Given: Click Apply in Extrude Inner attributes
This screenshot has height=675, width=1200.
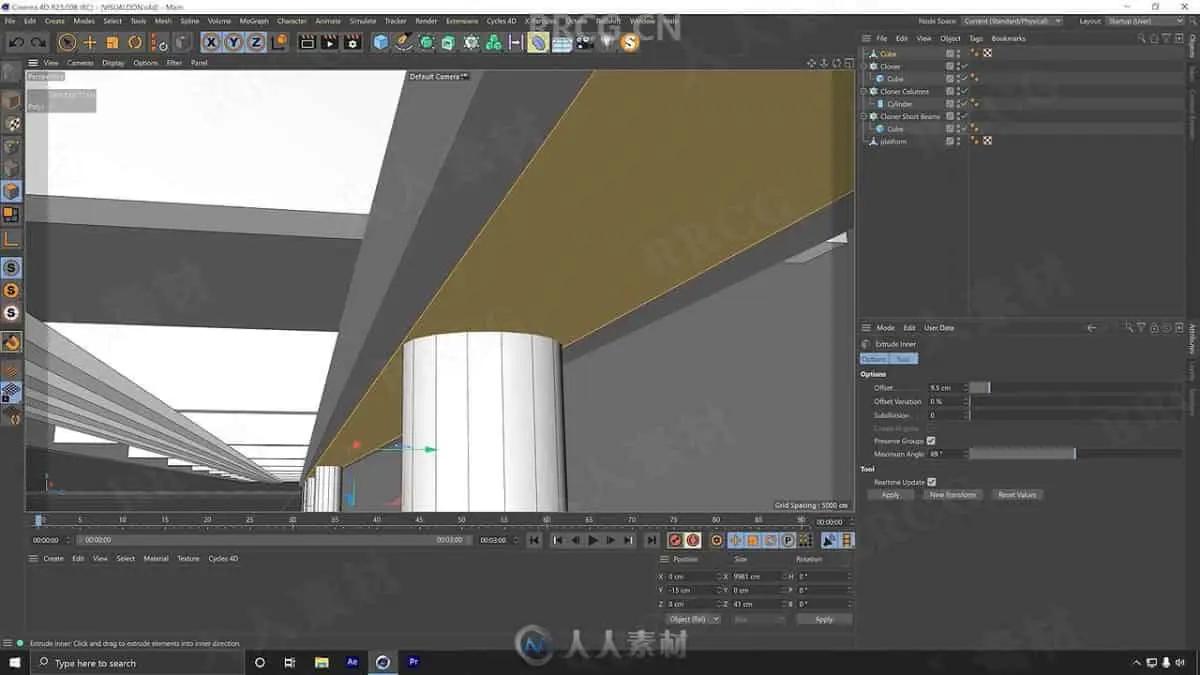Looking at the screenshot, I should (x=890, y=495).
